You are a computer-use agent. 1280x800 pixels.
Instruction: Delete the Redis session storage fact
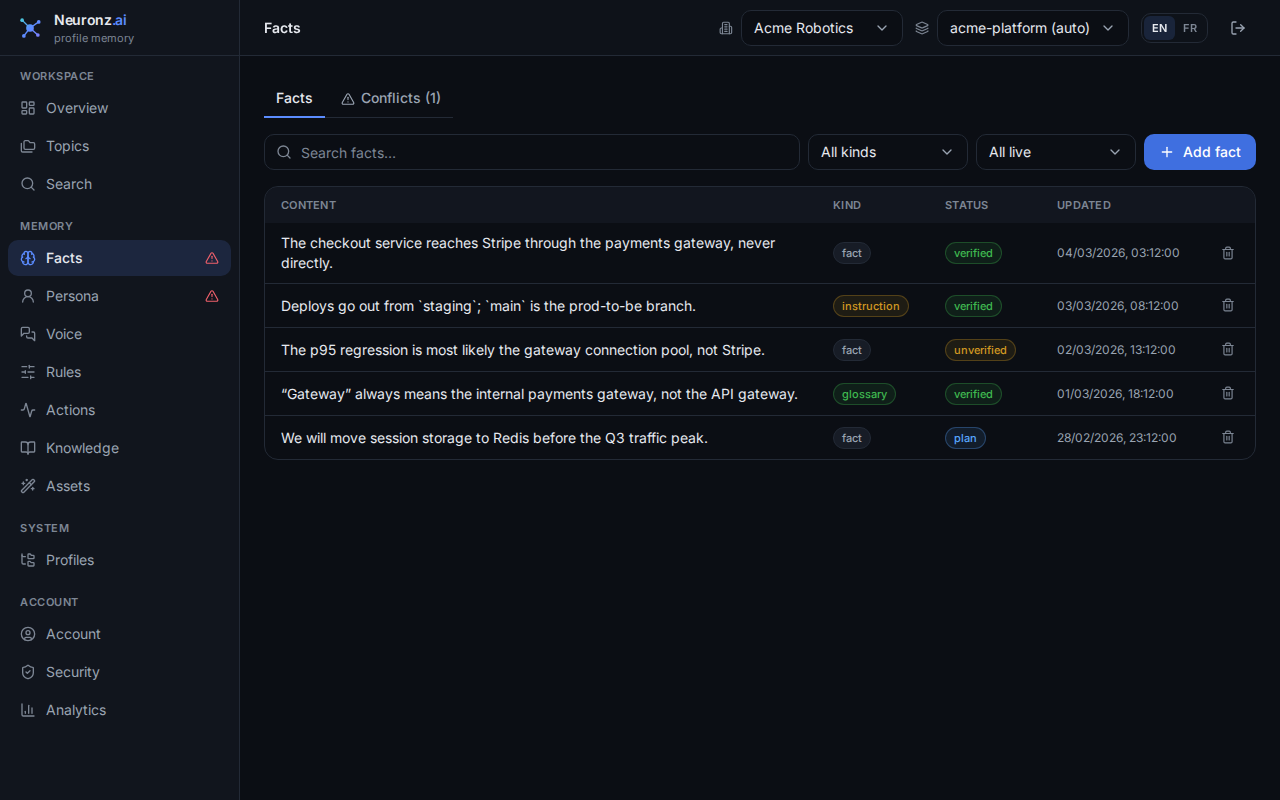click(x=1228, y=437)
